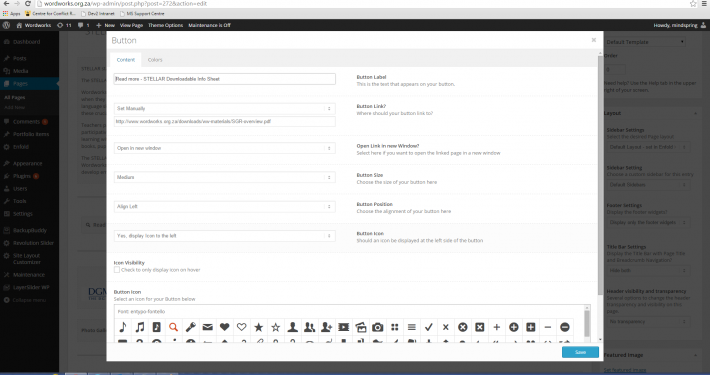Select the camera icon
Image resolution: width=710 pixels, height=375 pixels.
[378, 327]
